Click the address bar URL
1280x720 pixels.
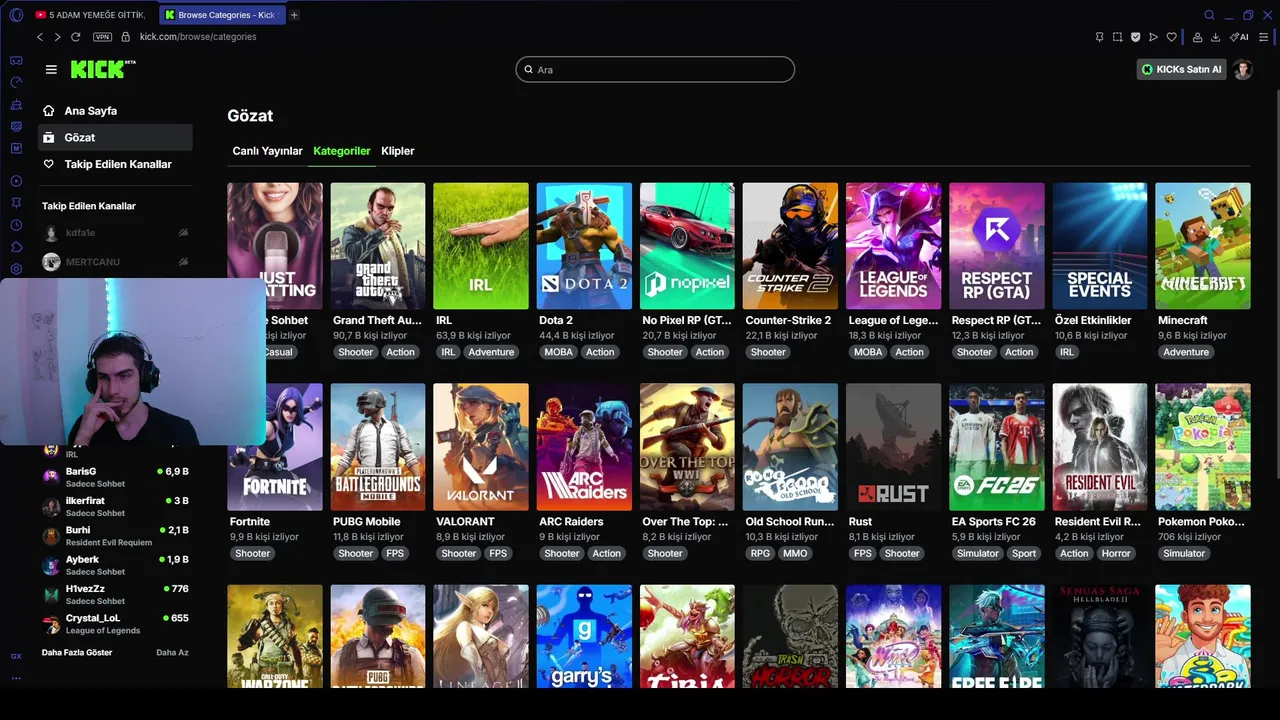198,37
